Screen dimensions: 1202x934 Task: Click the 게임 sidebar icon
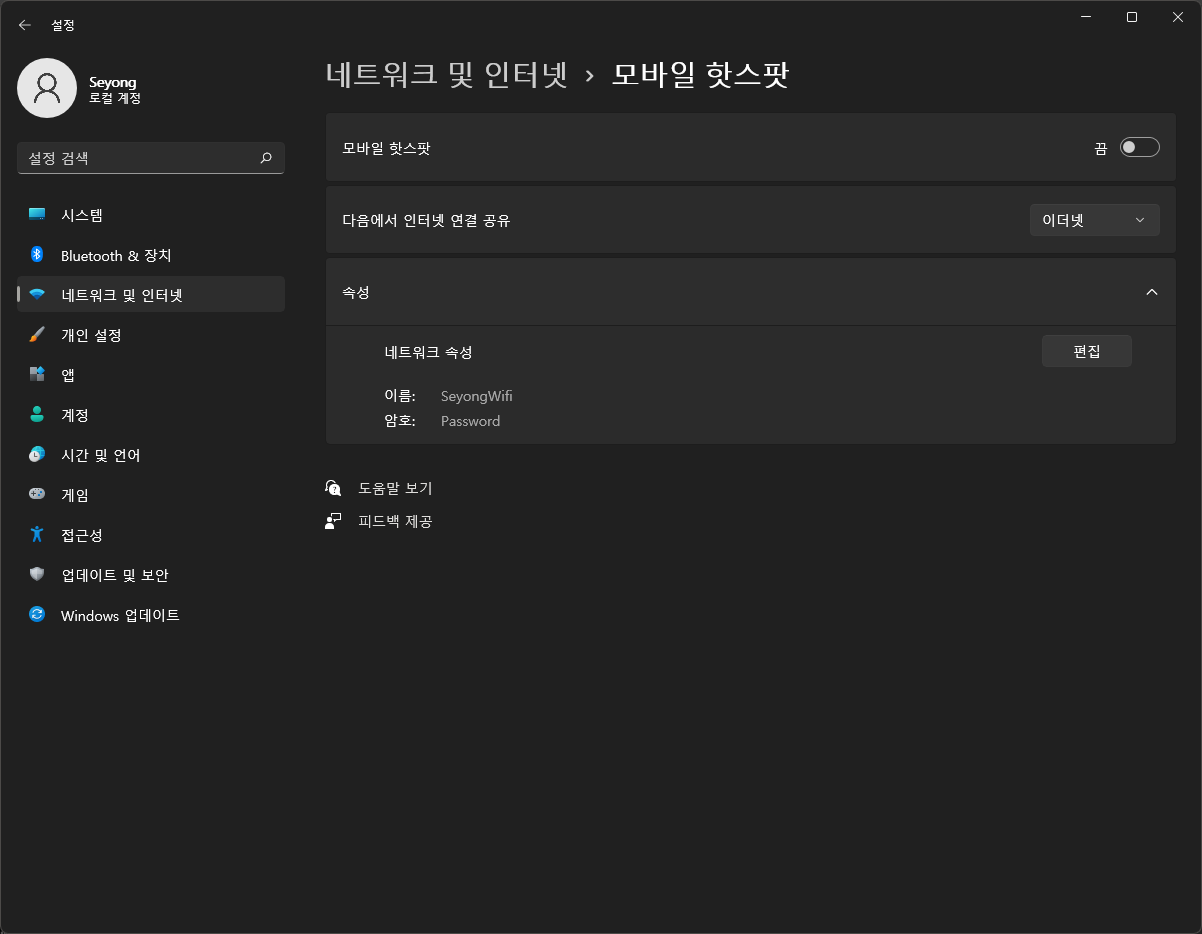click(x=37, y=494)
